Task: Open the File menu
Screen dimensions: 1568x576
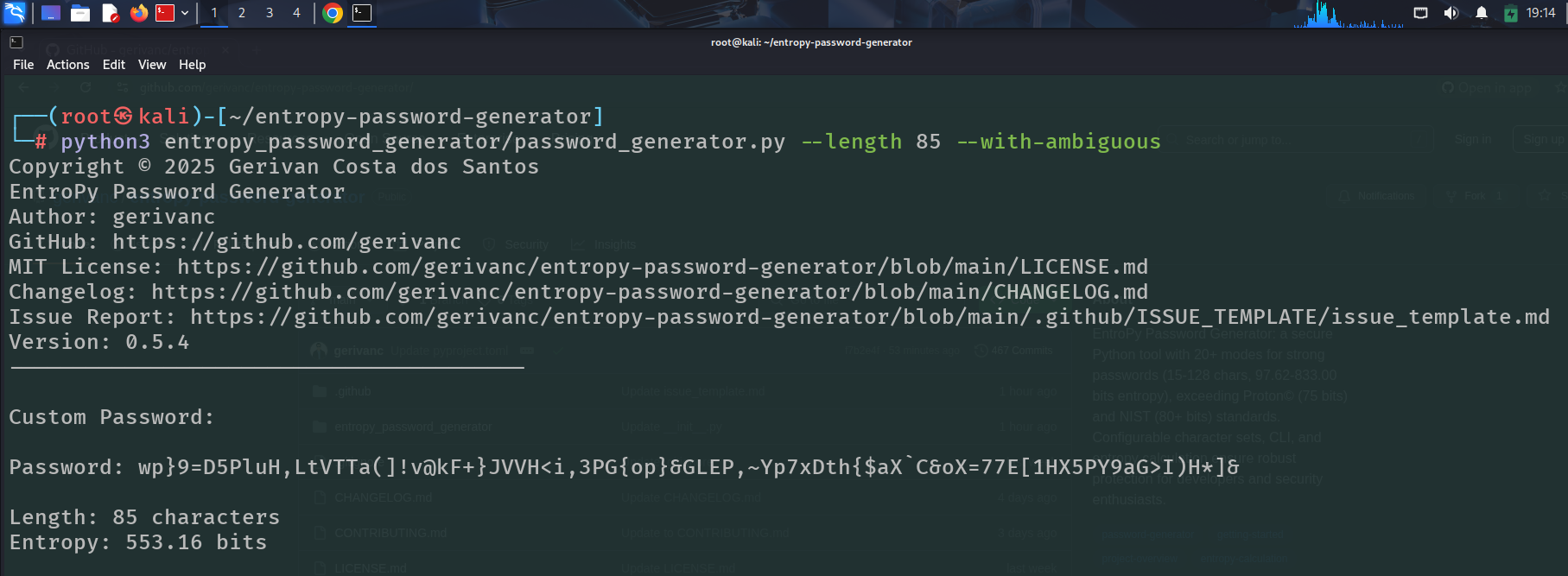Action: pyautogui.click(x=23, y=65)
